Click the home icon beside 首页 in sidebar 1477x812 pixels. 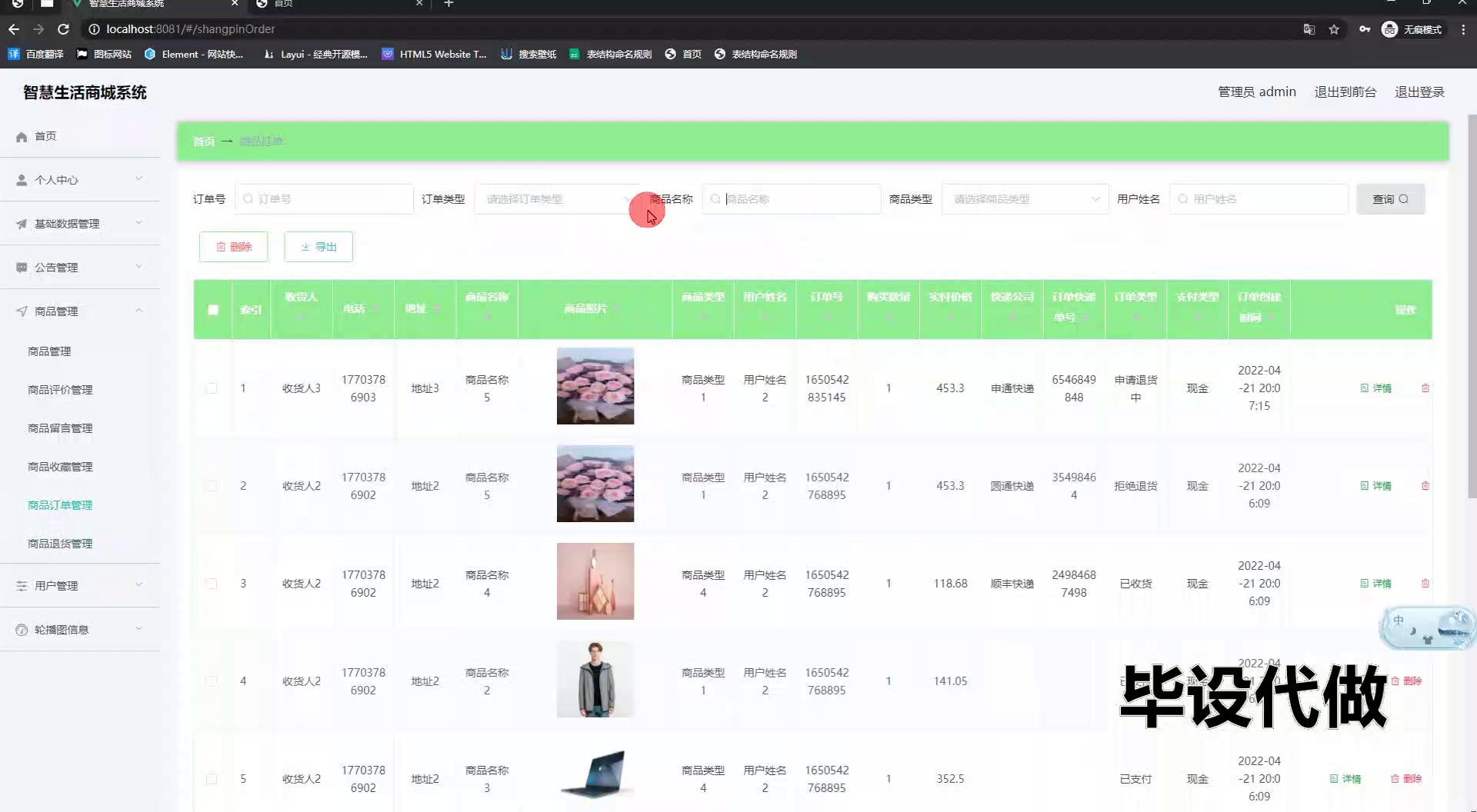coord(22,137)
